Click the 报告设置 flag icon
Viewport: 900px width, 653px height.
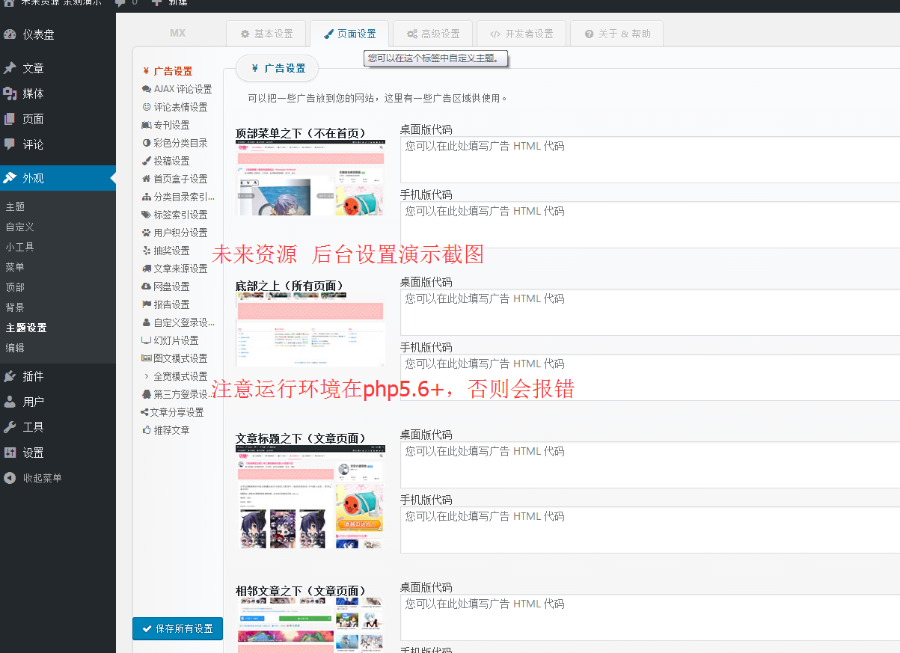pos(146,304)
